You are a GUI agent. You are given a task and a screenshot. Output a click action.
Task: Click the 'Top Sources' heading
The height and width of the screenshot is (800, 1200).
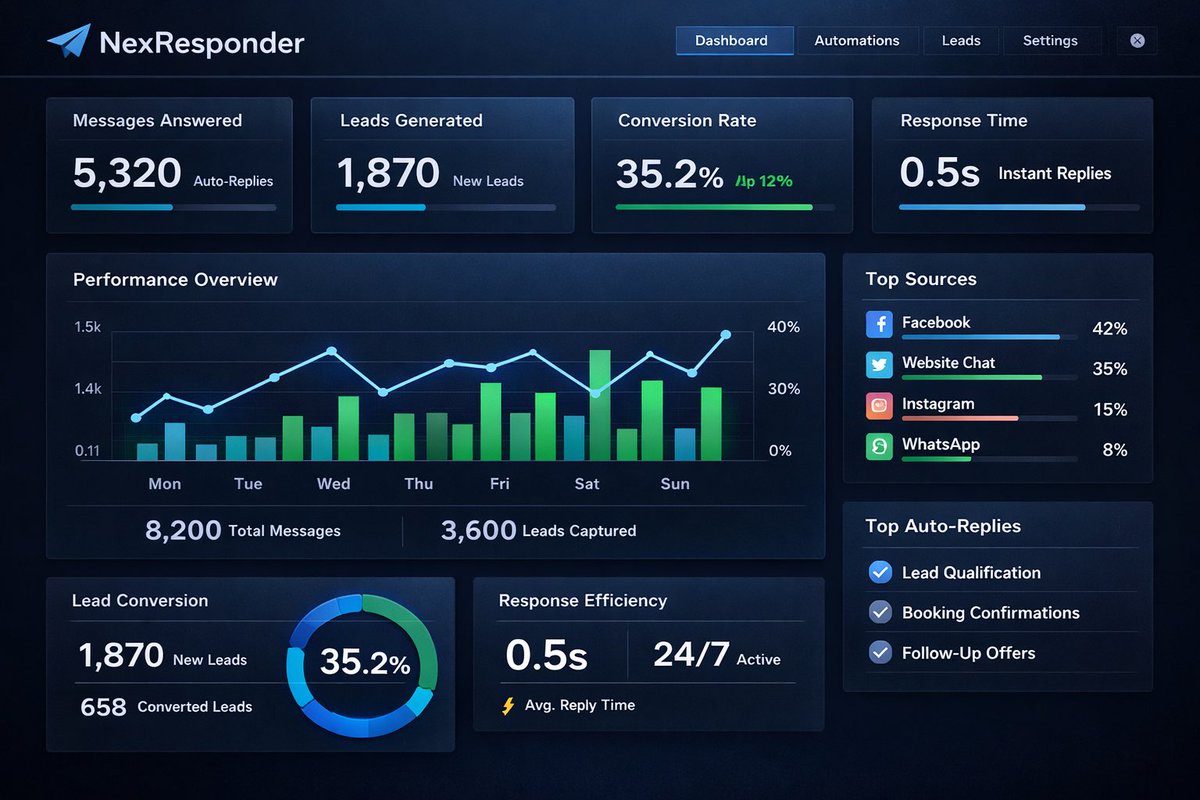click(921, 279)
